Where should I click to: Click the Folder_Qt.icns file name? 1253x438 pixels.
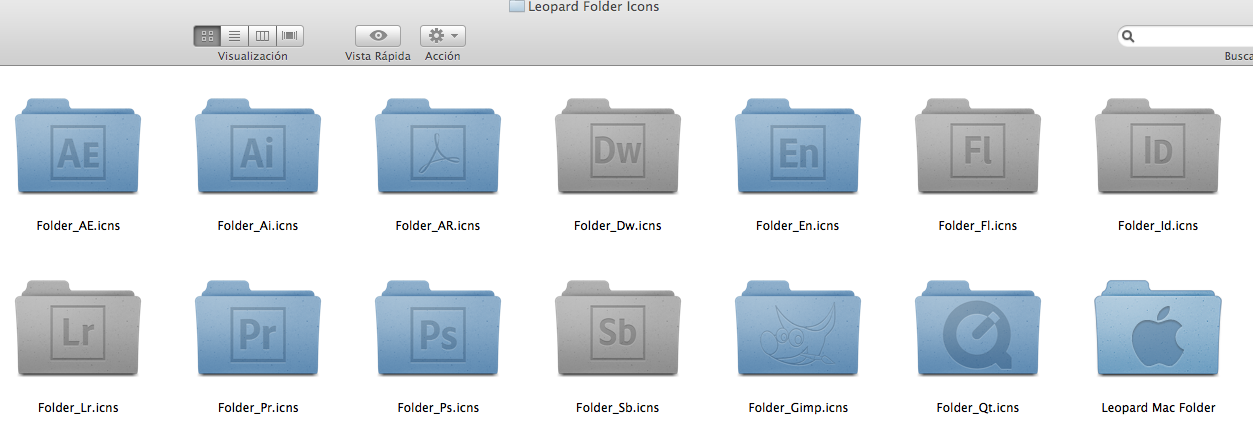click(978, 408)
